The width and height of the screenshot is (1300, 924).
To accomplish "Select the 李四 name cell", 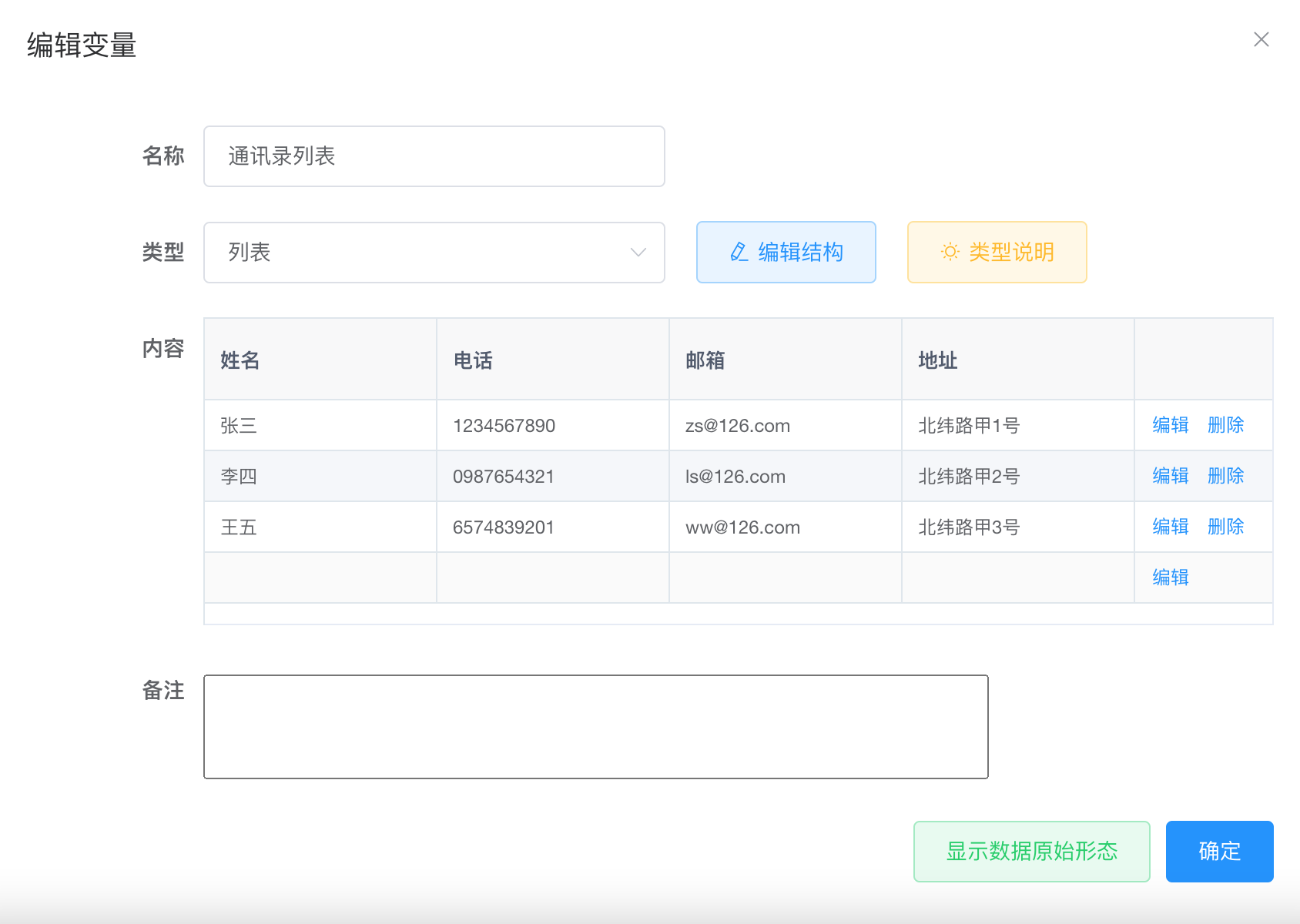I will tap(320, 476).
